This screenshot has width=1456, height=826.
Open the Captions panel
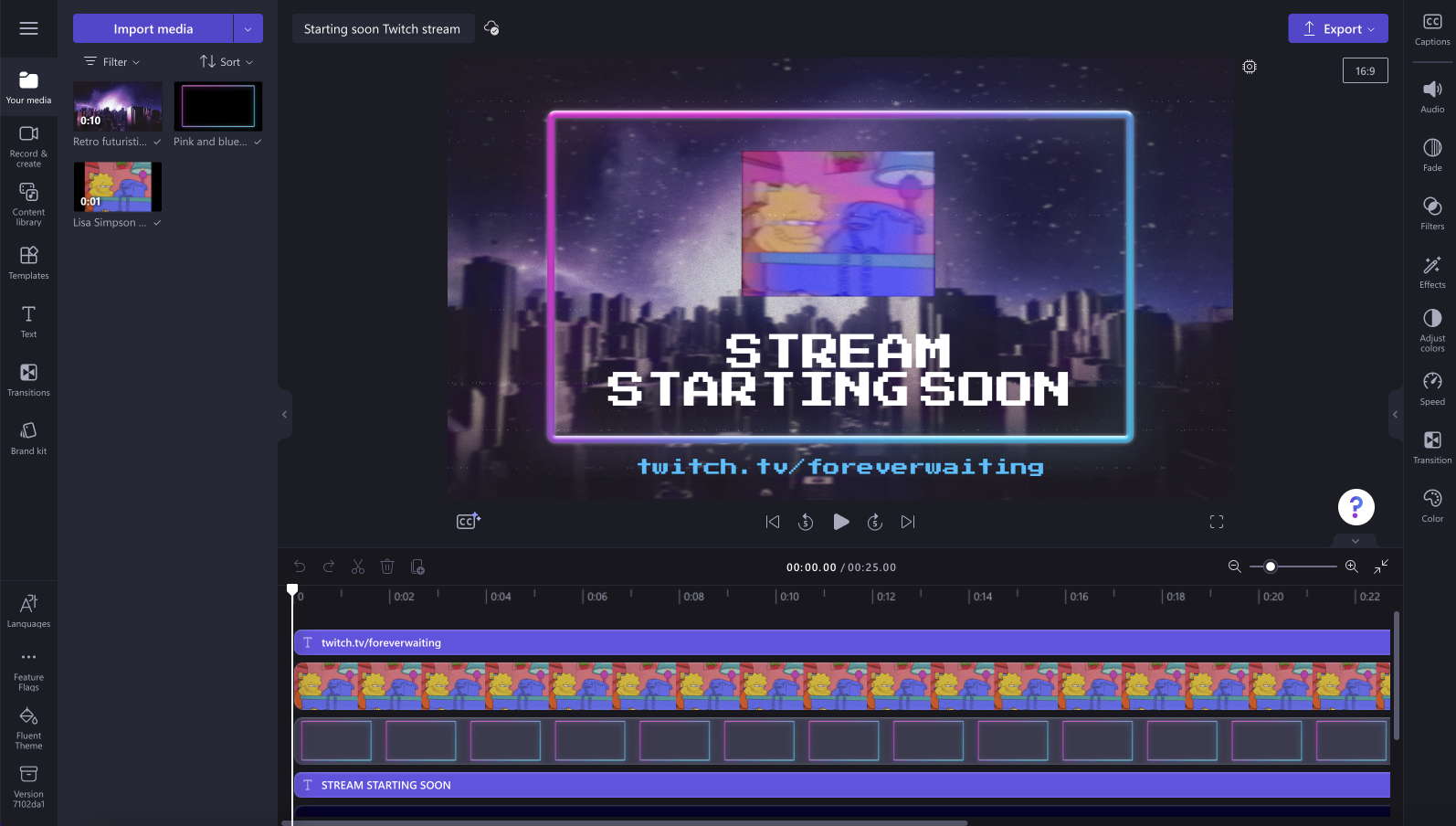pyautogui.click(x=1432, y=29)
